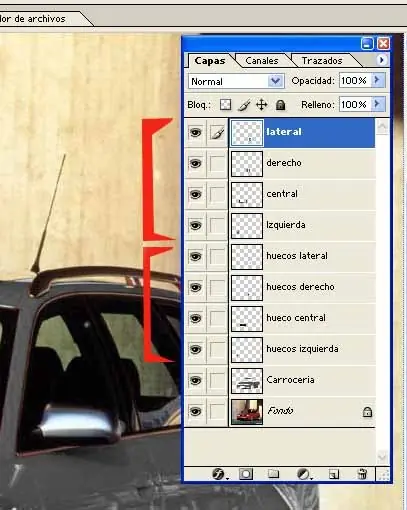
Task: Open the Relleno slider arrow
Action: (377, 104)
